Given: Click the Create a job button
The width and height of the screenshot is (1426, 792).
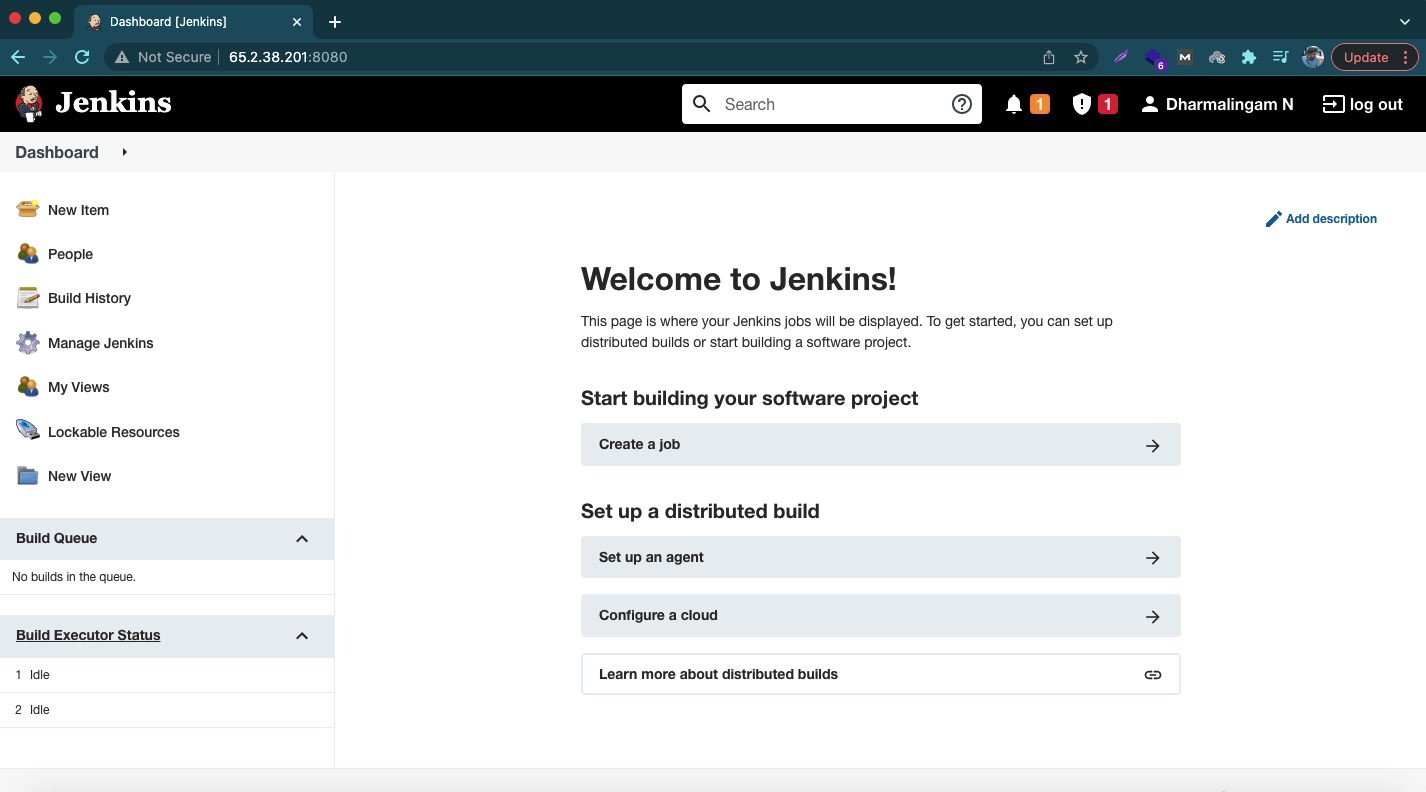Looking at the screenshot, I should tap(880, 444).
